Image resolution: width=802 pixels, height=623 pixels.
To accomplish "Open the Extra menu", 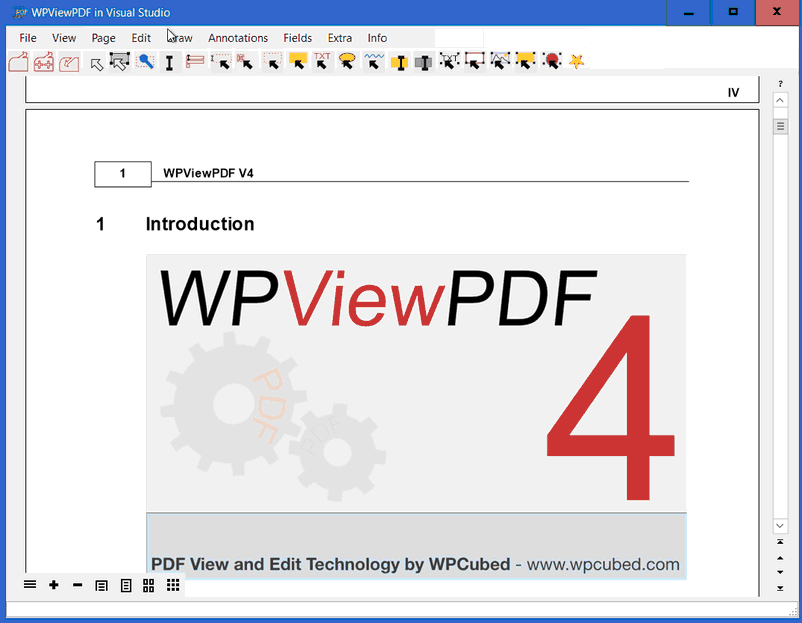I will [x=340, y=38].
